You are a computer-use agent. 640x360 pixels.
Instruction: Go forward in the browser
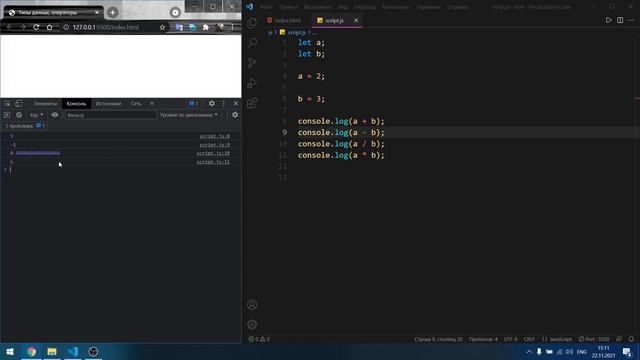(23, 27)
